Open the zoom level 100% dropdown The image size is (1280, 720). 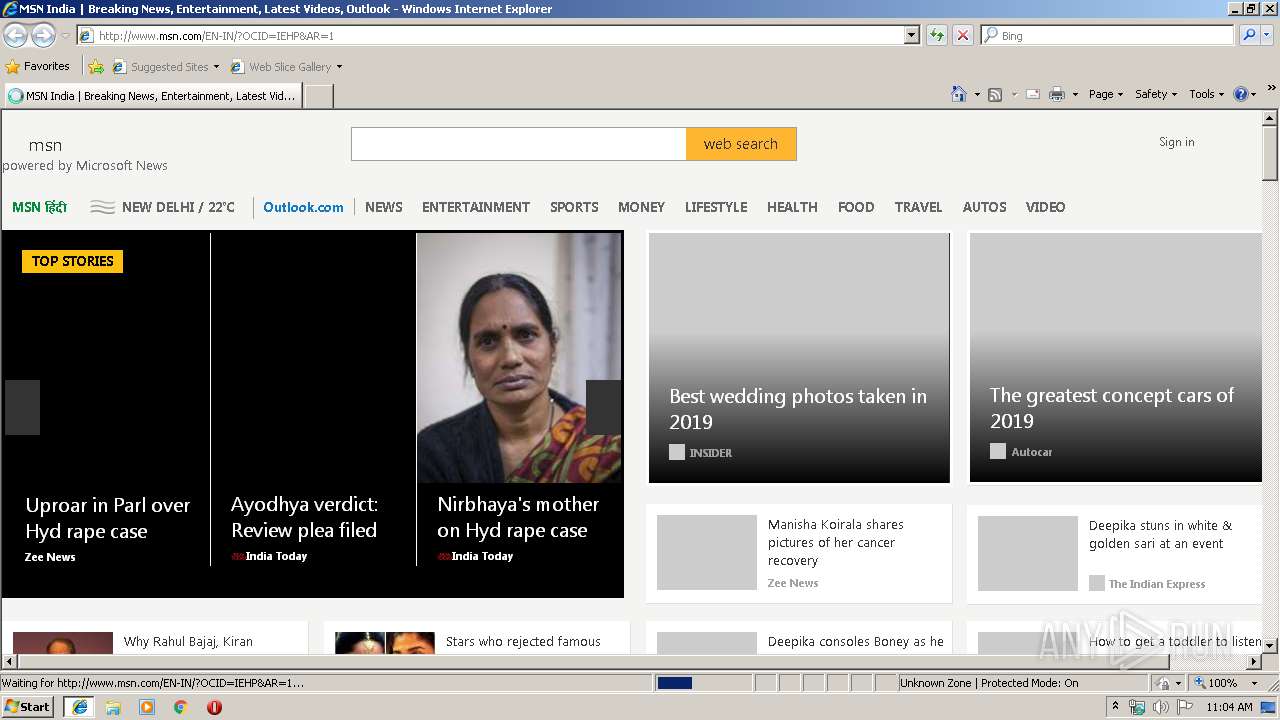coord(1254,683)
